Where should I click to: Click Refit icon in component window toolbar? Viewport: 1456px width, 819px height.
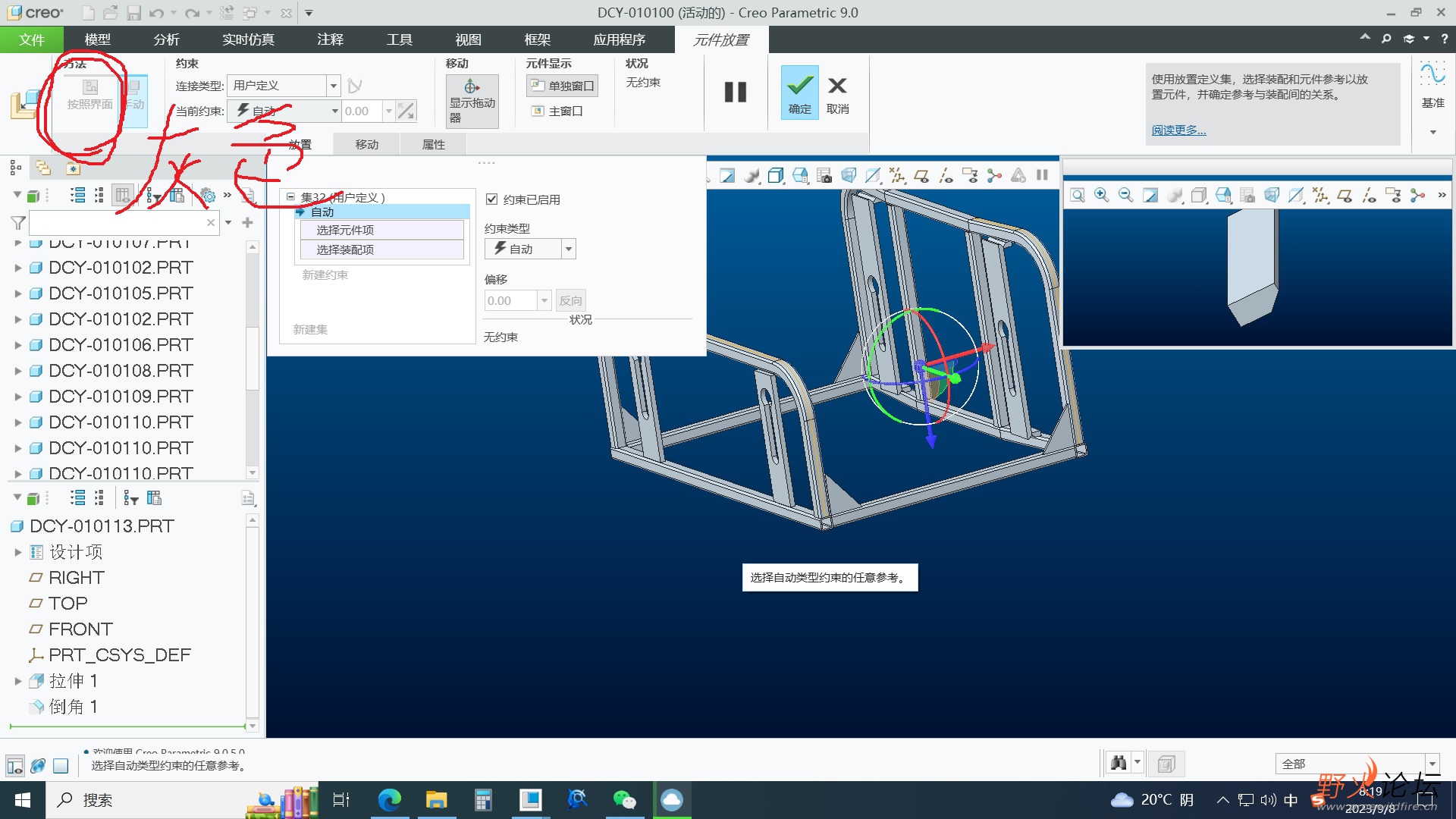(1078, 196)
